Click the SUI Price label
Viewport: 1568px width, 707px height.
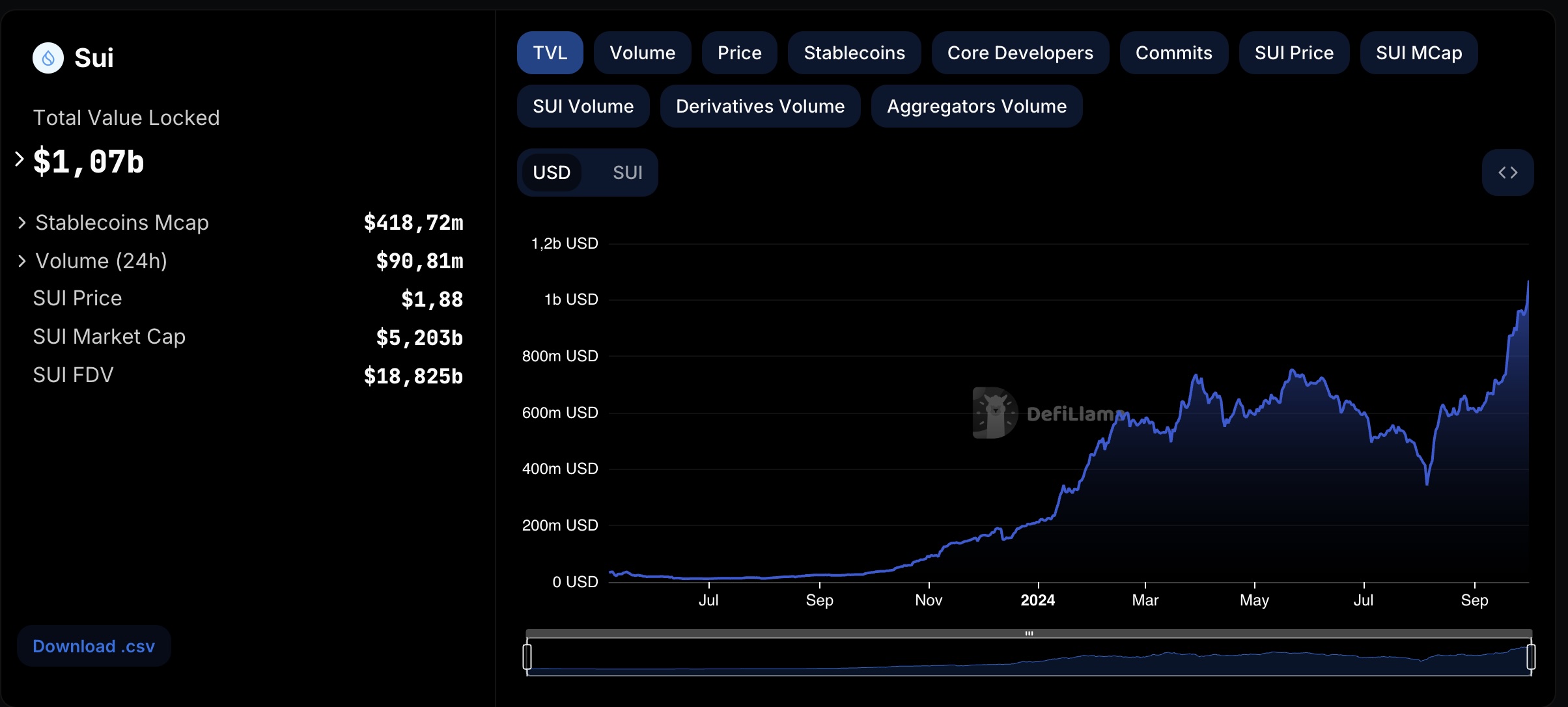tap(77, 298)
